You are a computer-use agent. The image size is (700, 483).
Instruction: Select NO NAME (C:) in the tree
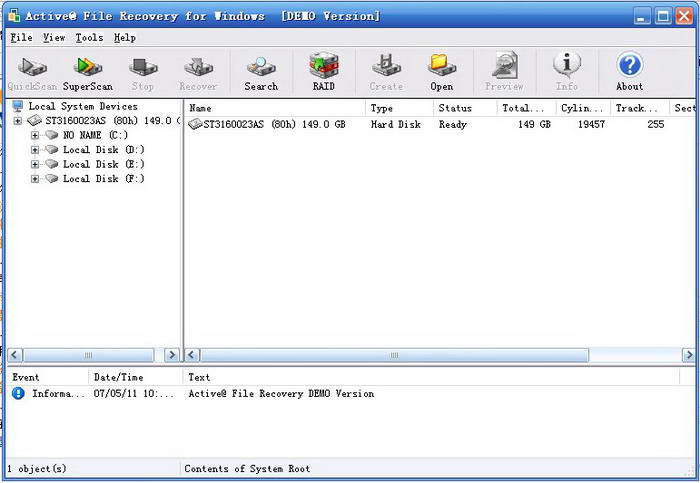tap(95, 135)
